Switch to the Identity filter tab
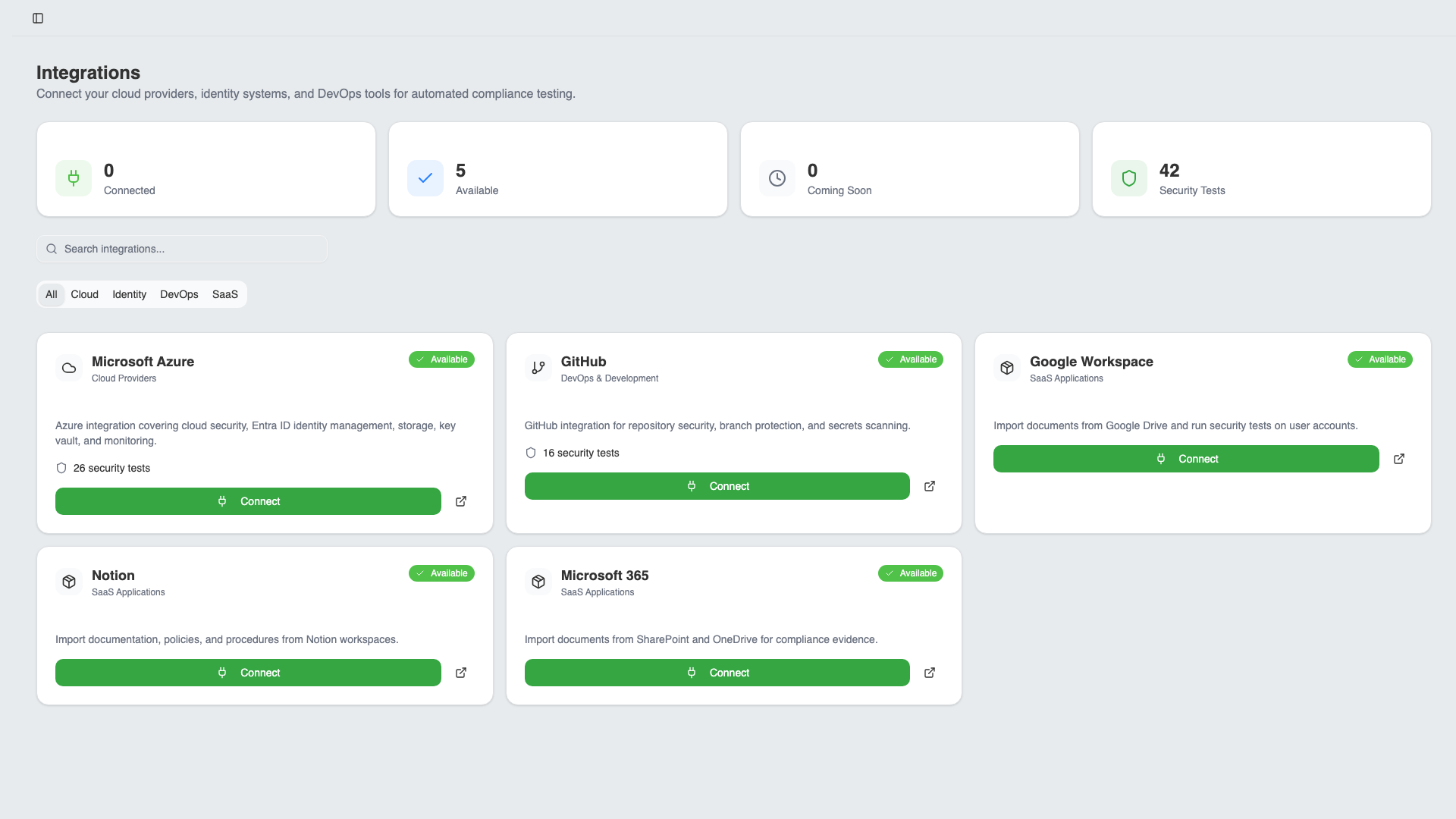 (x=129, y=294)
